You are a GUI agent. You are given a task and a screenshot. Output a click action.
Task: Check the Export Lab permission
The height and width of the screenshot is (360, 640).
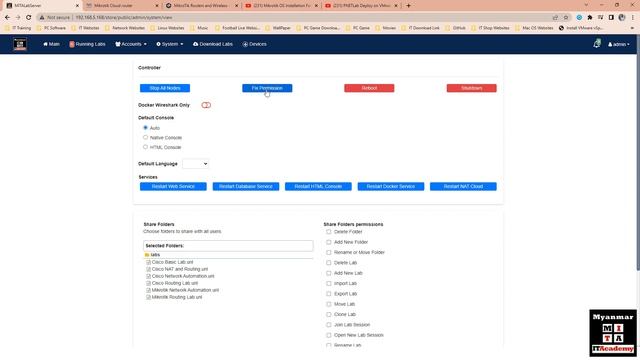(329, 293)
